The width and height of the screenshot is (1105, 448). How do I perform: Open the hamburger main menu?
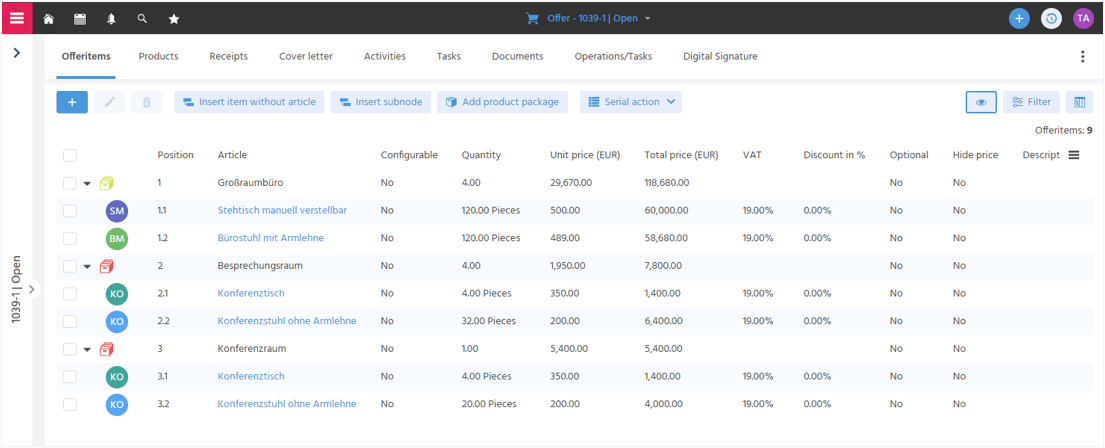click(x=17, y=18)
